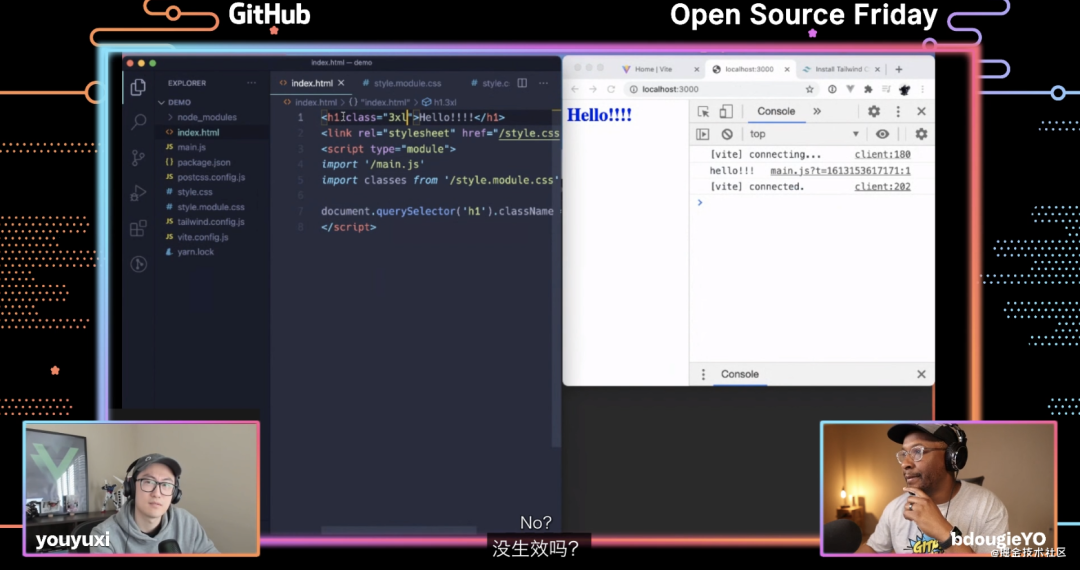Switch to the index.html editor tab
Screen dimensions: 1080x570
pyautogui.click(x=312, y=83)
